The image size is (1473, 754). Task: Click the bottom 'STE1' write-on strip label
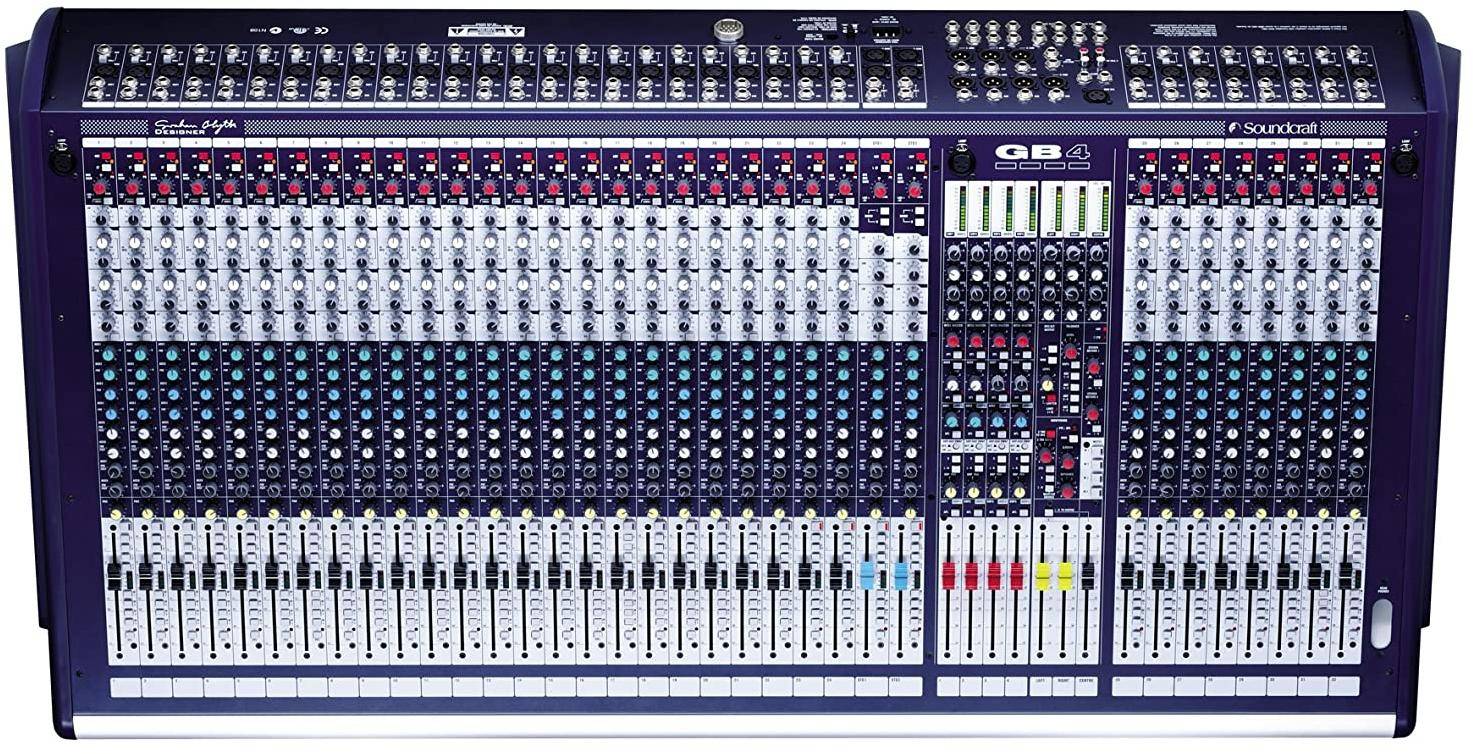click(872, 688)
